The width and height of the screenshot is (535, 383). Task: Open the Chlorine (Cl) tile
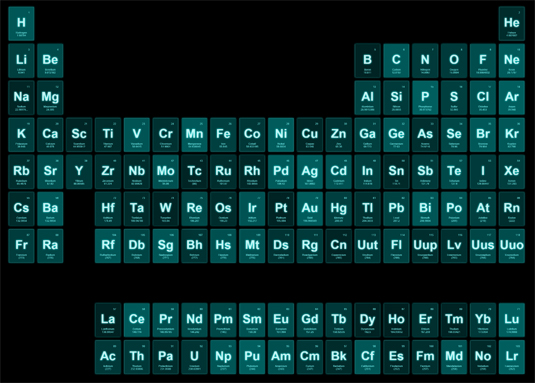click(483, 98)
